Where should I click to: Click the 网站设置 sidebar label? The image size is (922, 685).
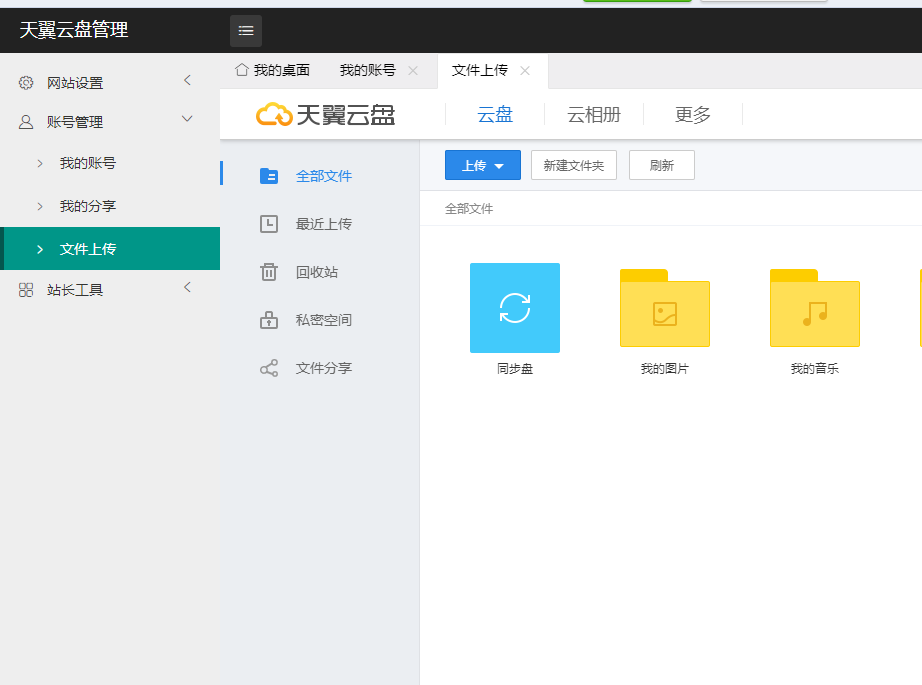coord(75,83)
